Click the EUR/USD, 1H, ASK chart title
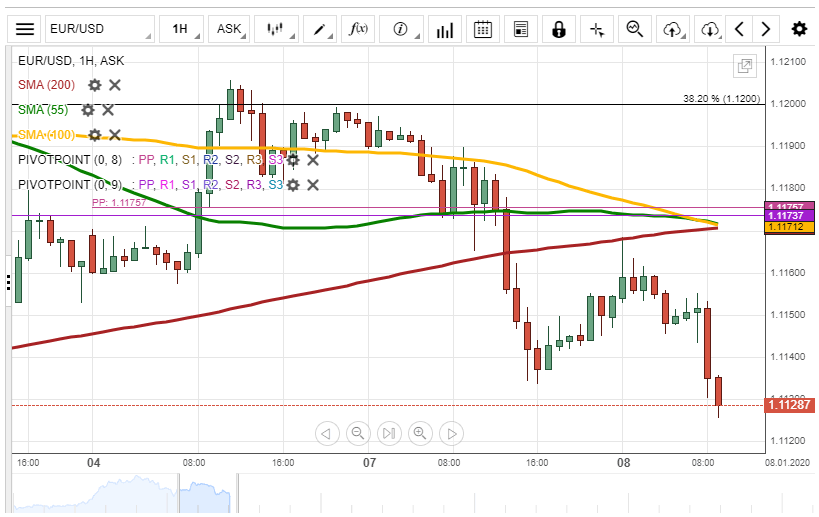This screenshot has width=819, height=517. point(71,61)
